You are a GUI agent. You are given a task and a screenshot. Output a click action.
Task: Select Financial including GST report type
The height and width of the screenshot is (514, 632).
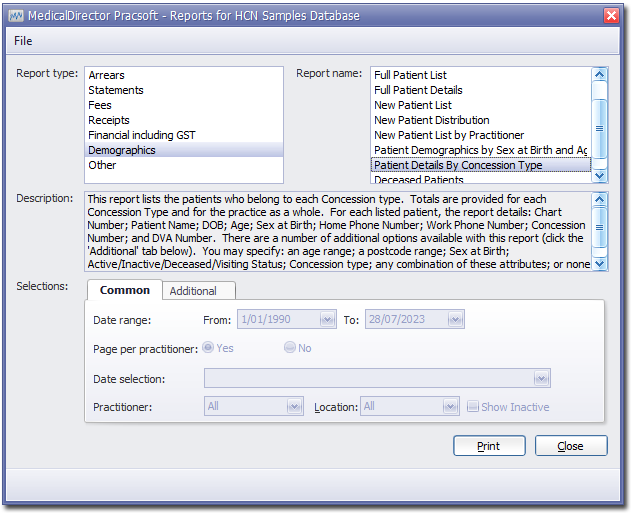click(142, 135)
